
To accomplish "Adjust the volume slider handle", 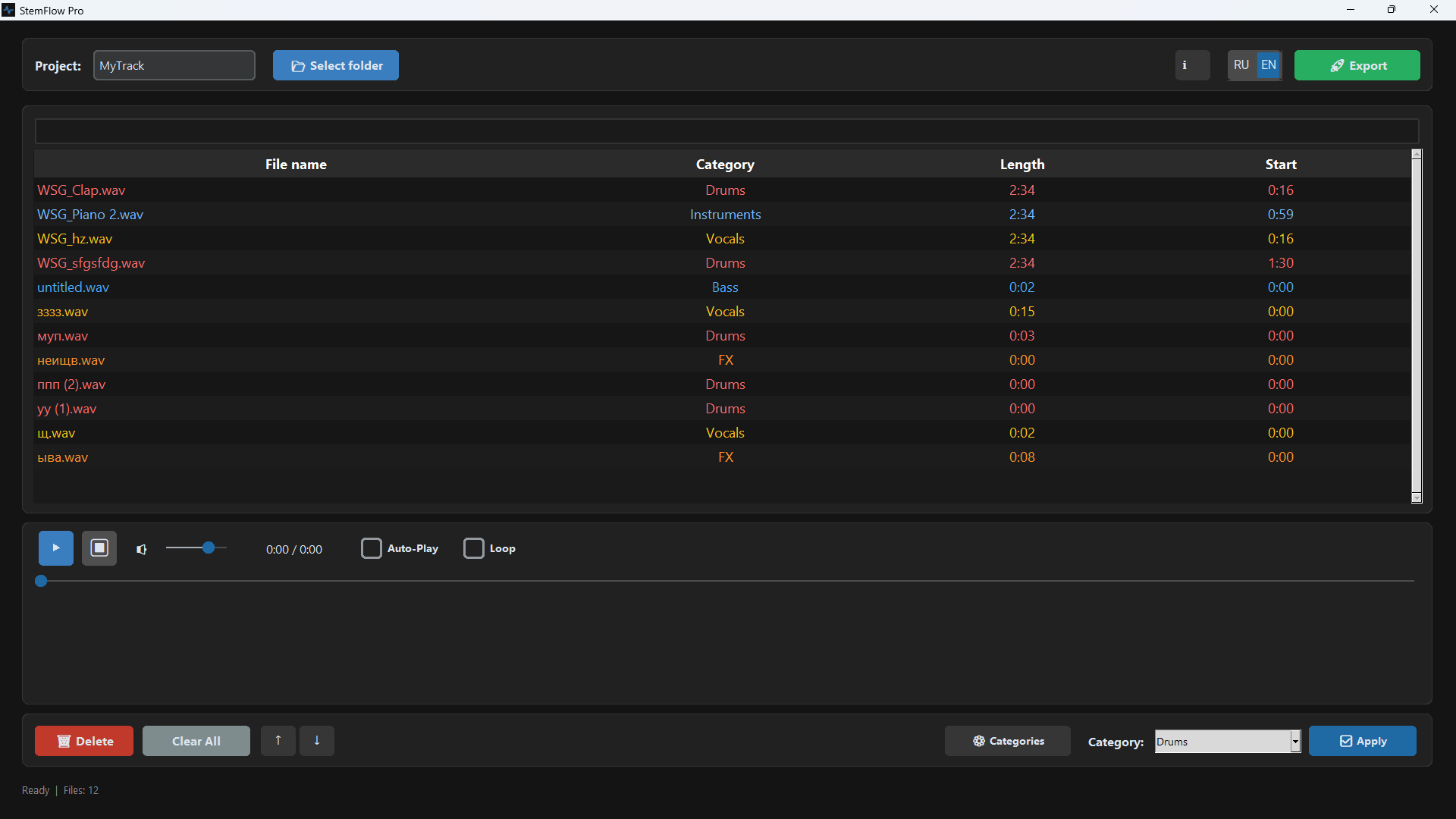I will 209,548.
